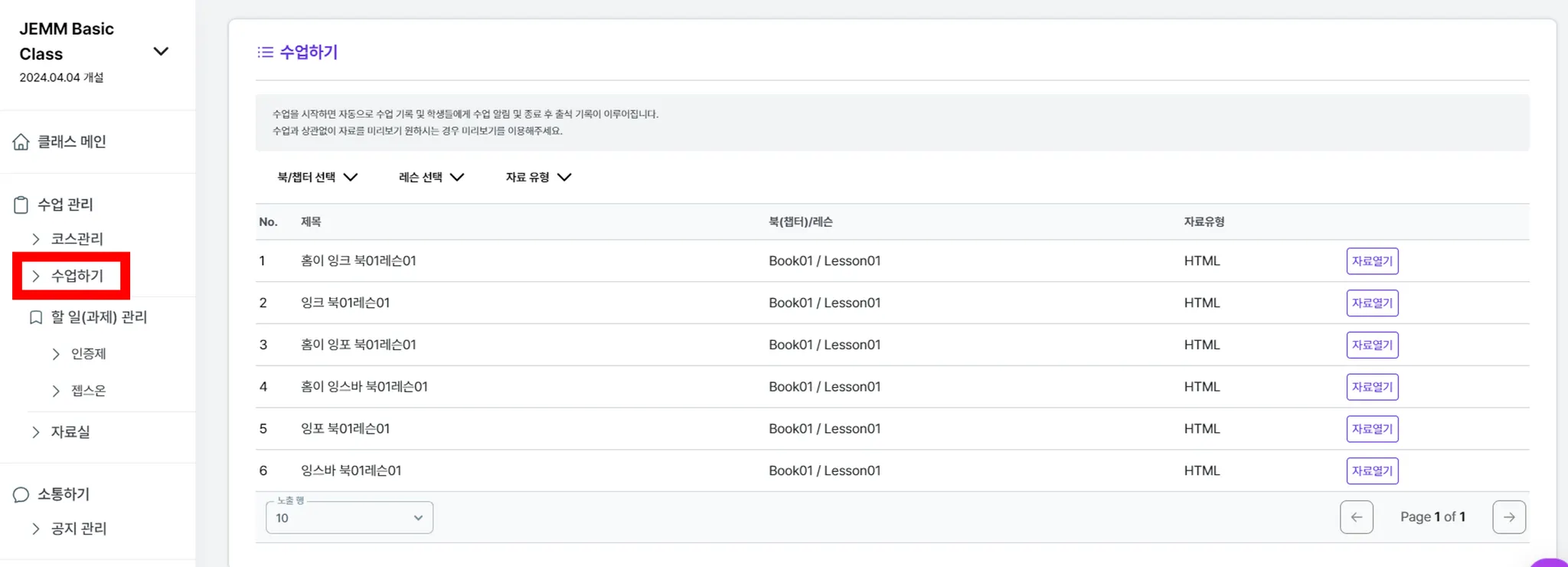Image resolution: width=1568 pixels, height=567 pixels.
Task: Open the 인증제 submenu item
Action: pyautogui.click(x=89, y=354)
